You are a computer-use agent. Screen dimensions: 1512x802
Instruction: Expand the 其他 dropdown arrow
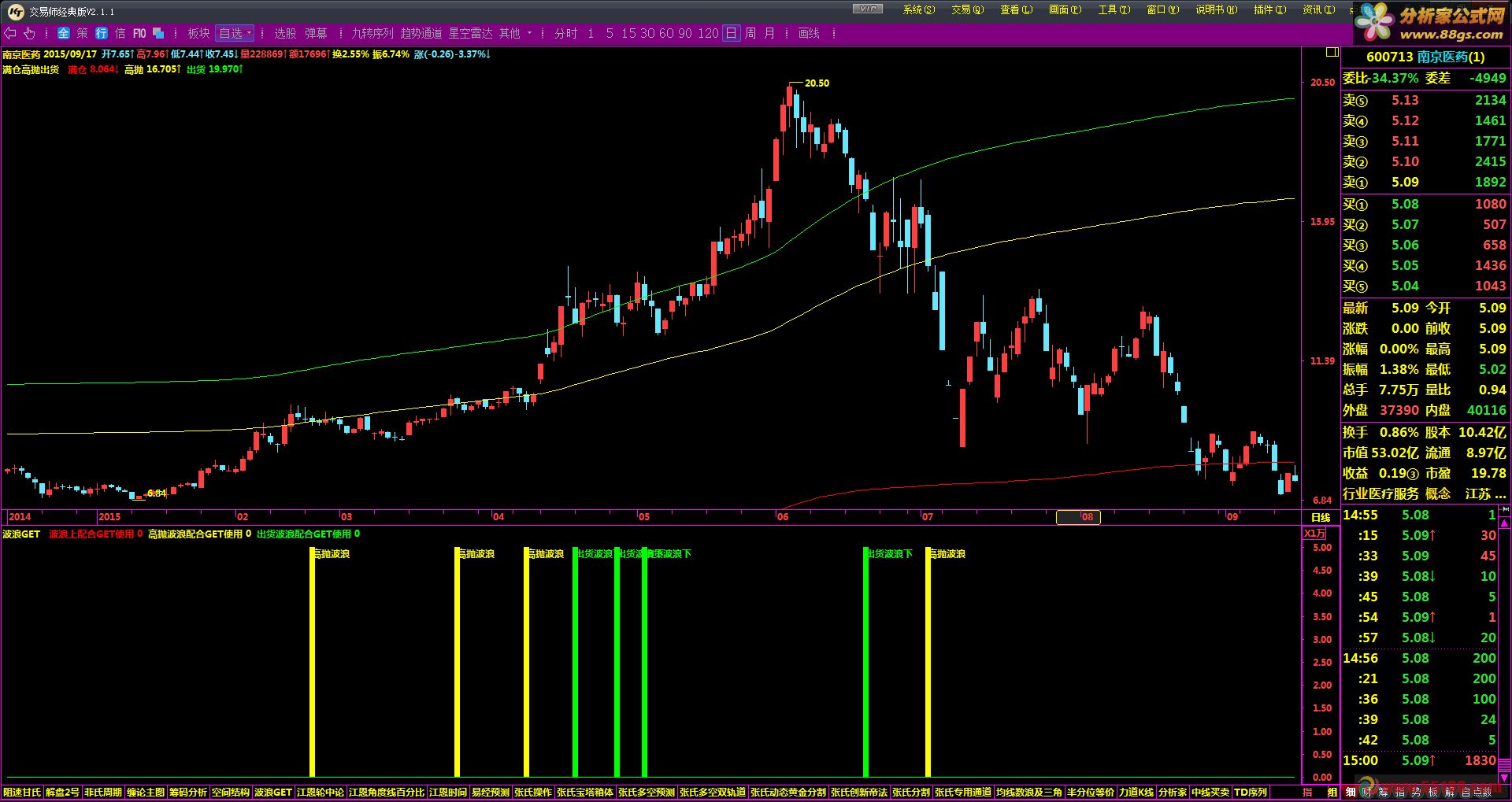[x=530, y=33]
